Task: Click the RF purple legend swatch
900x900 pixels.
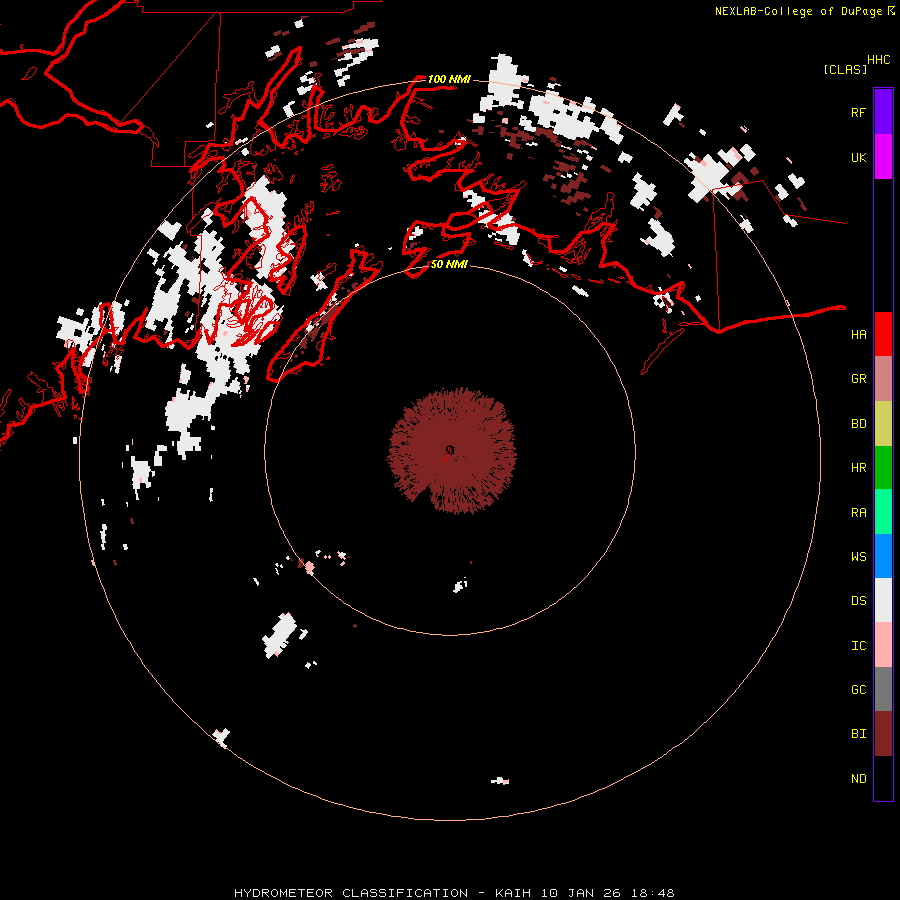Action: (883, 112)
